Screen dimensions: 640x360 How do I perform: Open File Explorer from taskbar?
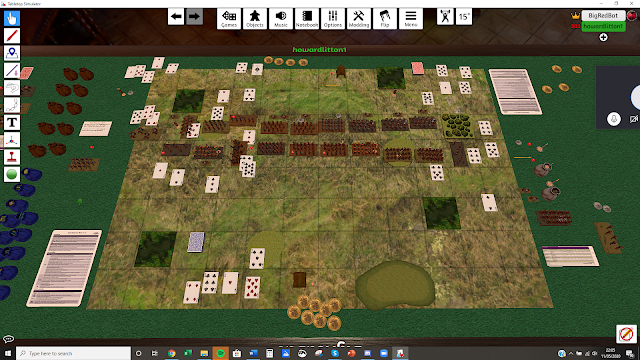tap(204, 353)
